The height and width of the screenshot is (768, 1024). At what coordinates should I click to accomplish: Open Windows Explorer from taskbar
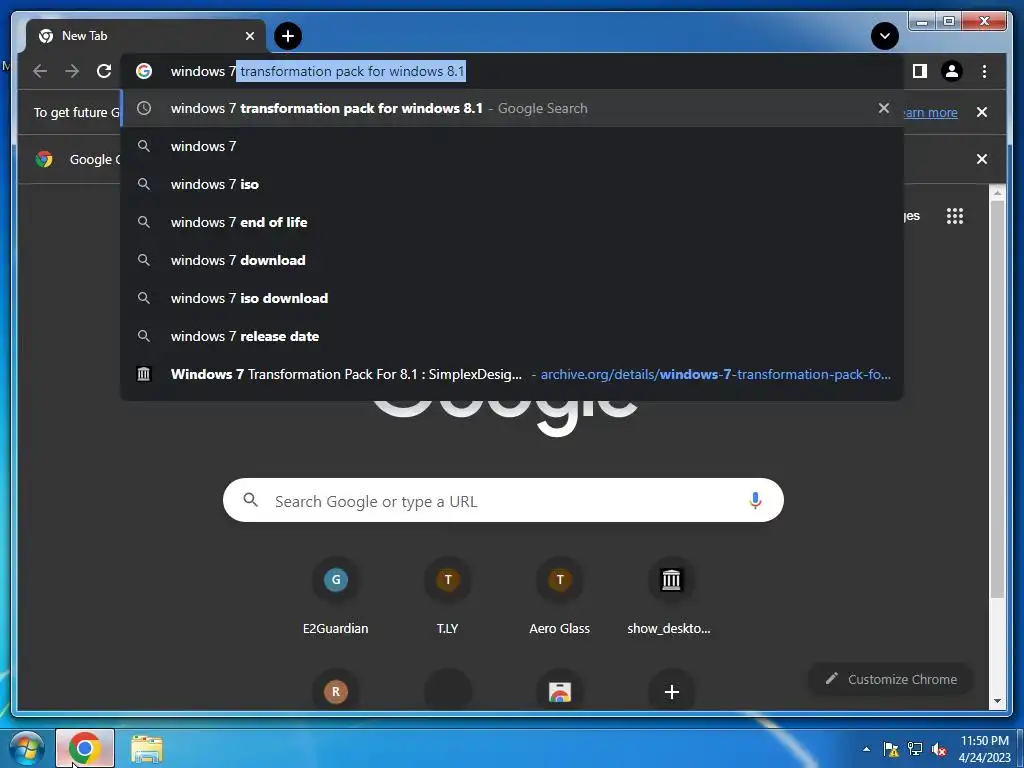pyautogui.click(x=147, y=749)
